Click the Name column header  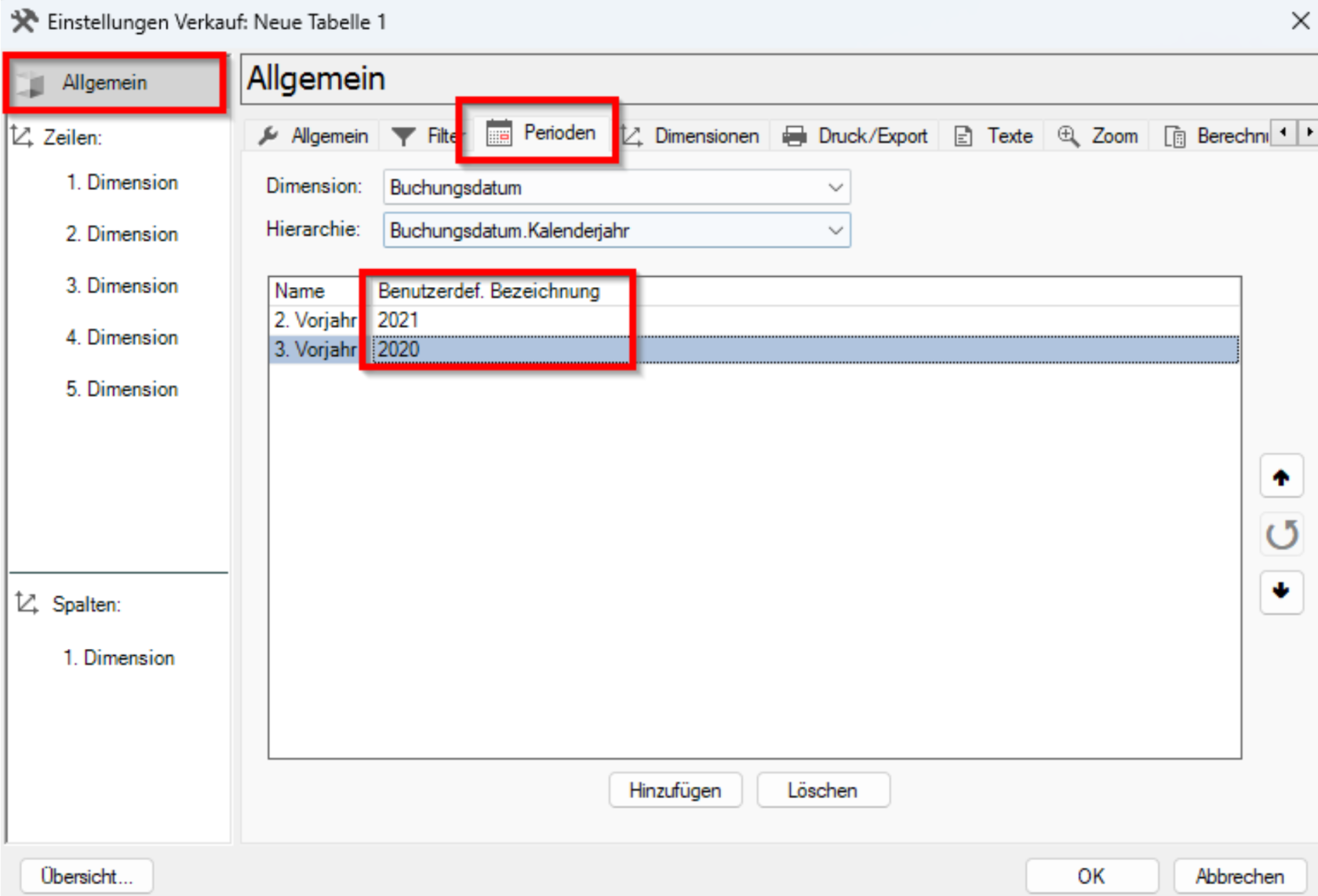click(x=300, y=291)
